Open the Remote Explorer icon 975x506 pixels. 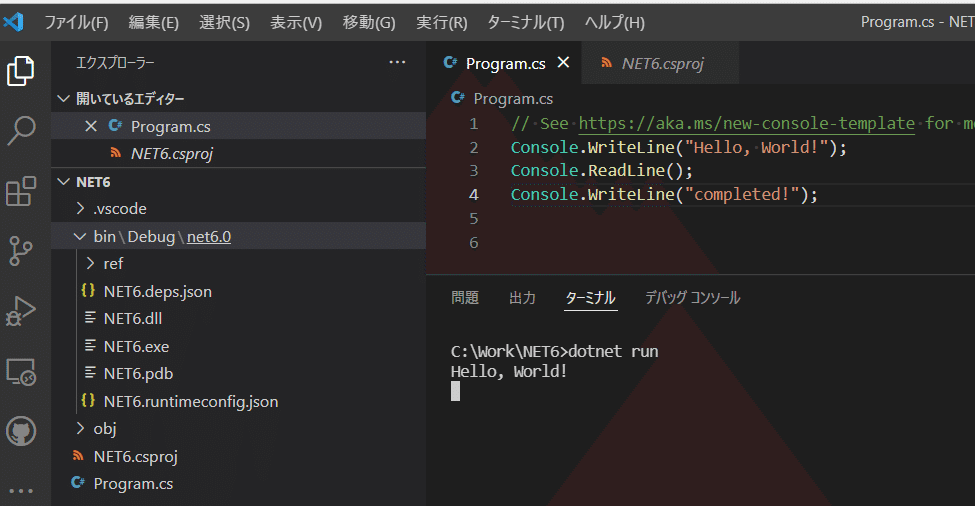(21, 371)
